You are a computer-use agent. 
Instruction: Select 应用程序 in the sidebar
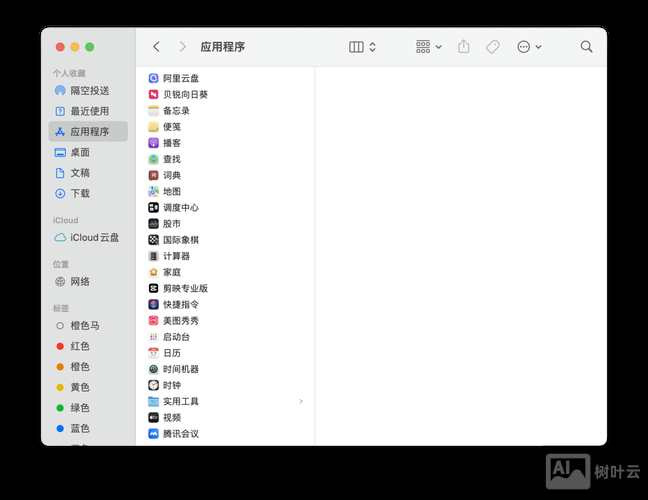click(88, 131)
